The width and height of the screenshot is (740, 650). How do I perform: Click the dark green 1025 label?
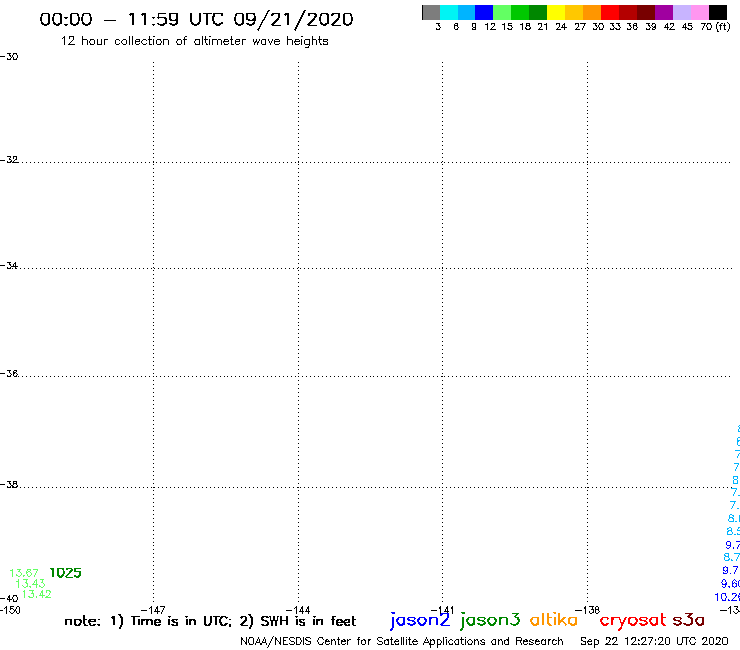click(66, 573)
